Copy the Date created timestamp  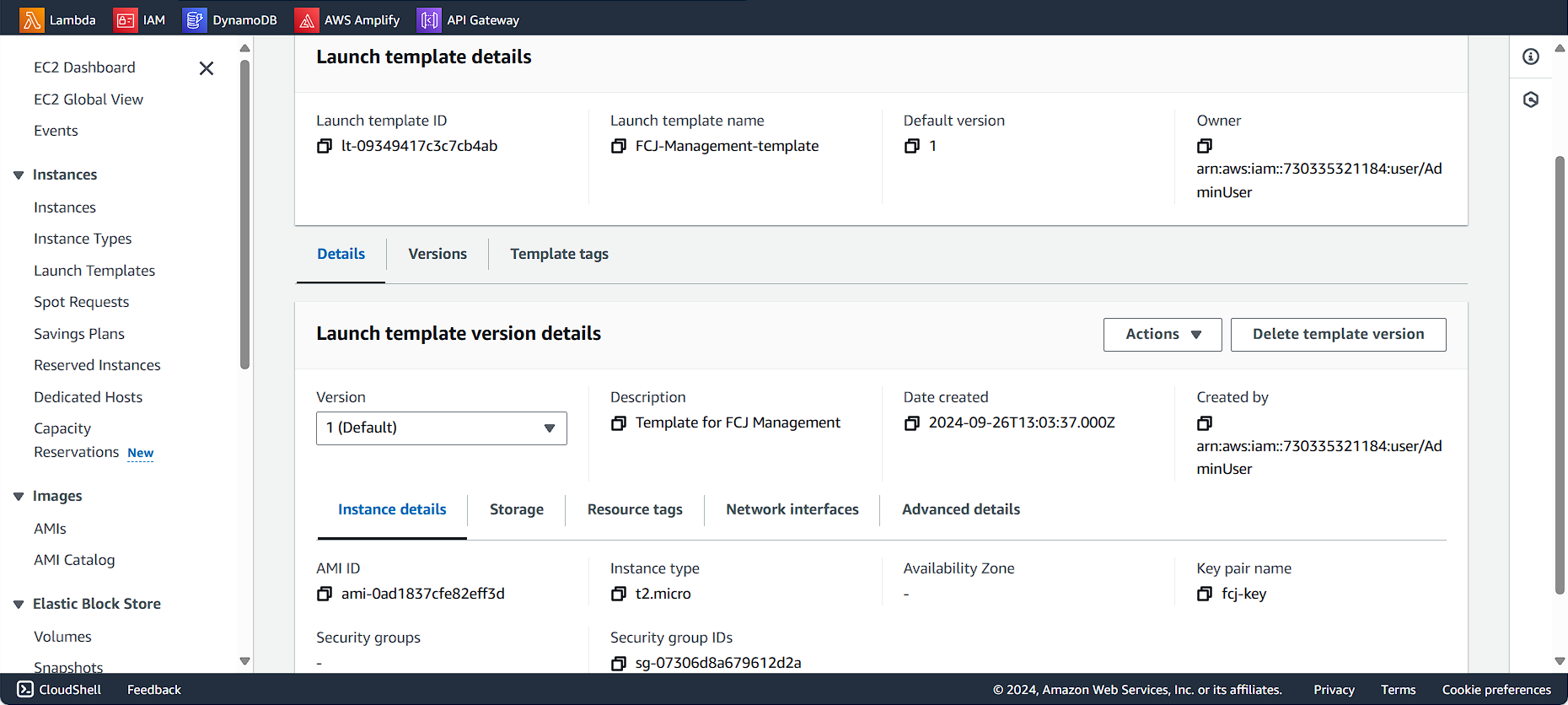[x=912, y=422]
